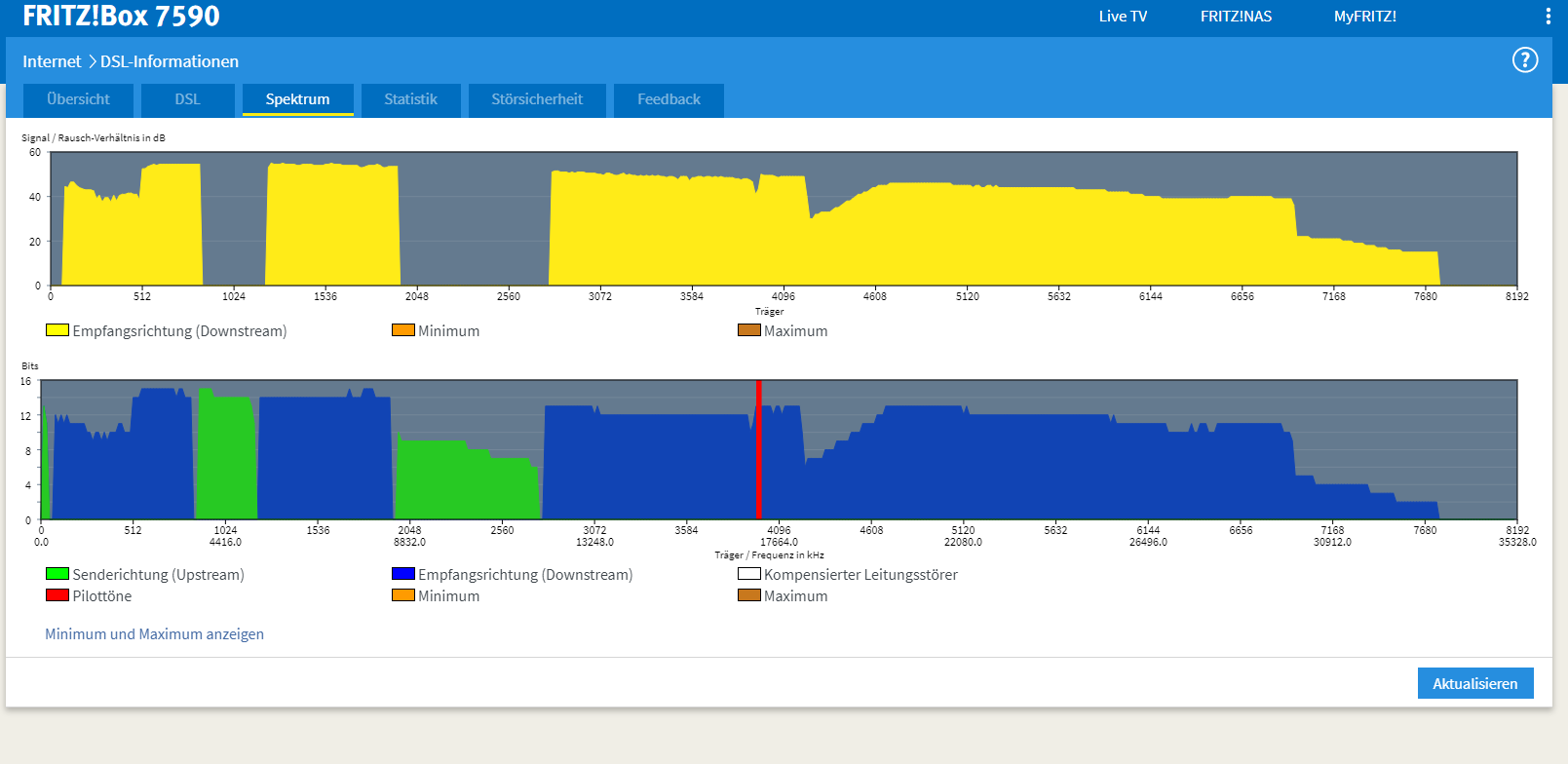Click 'Pilottöne' legend text
This screenshot has width=1568, height=764.
pos(102,596)
